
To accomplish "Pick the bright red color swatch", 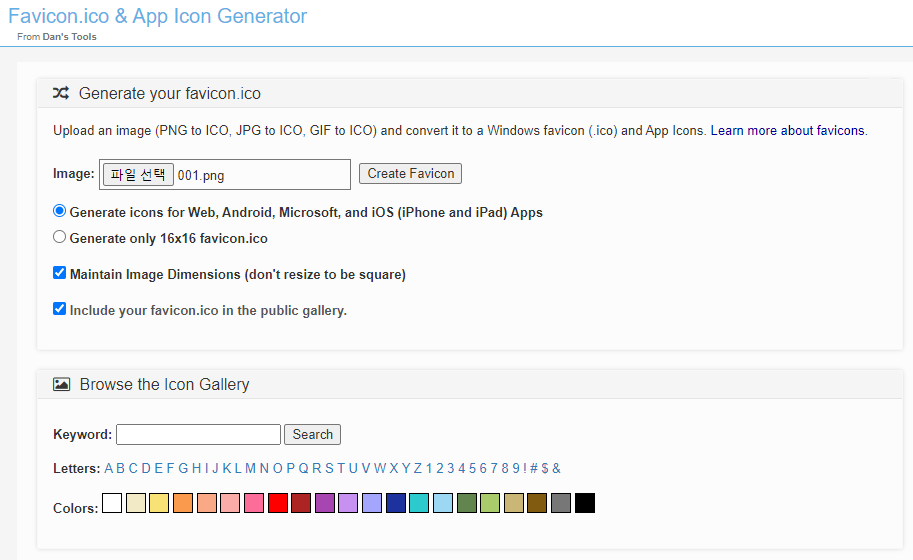I will coord(278,503).
